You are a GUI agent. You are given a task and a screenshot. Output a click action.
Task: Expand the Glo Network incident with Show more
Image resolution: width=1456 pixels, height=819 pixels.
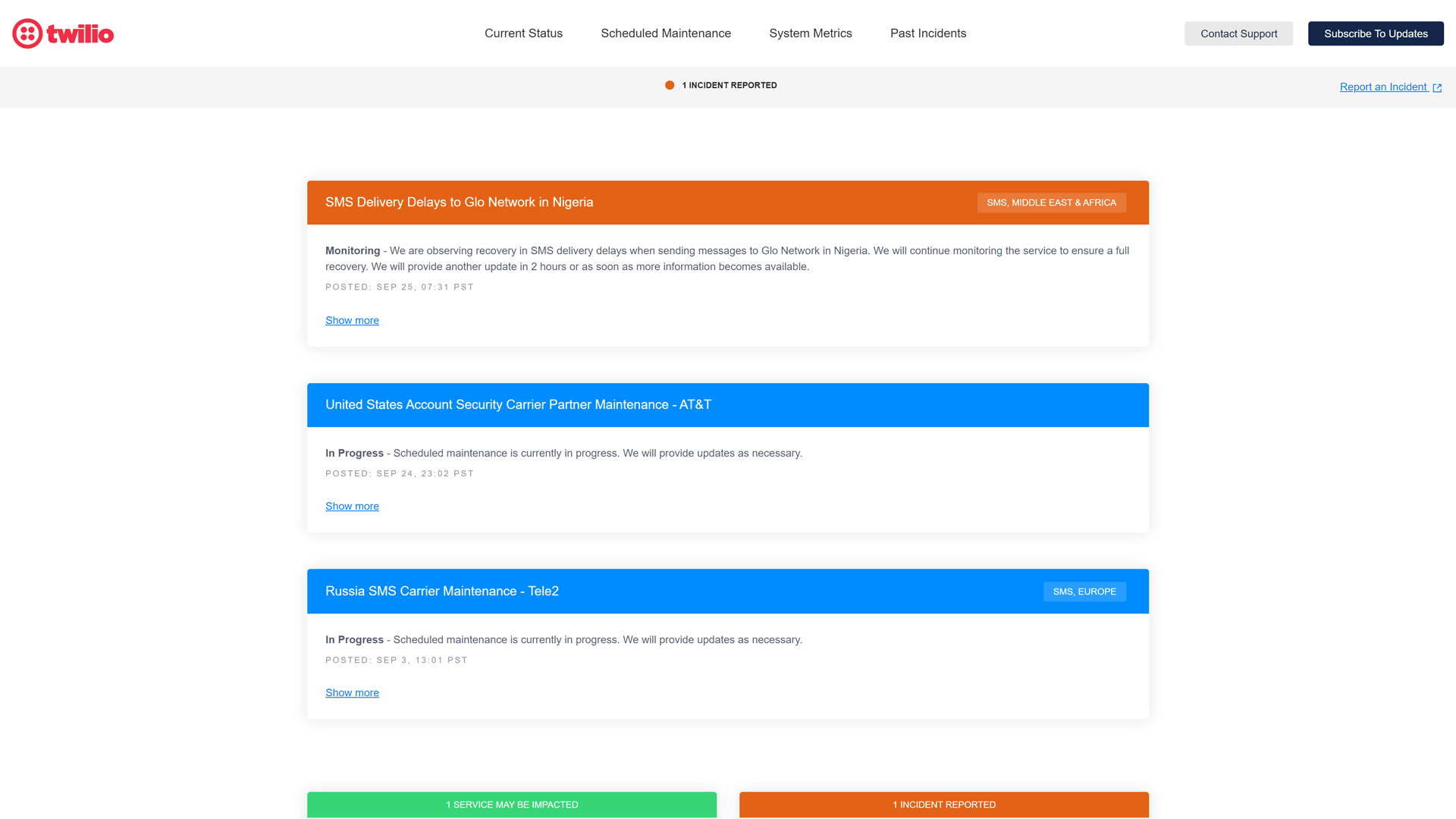[352, 320]
